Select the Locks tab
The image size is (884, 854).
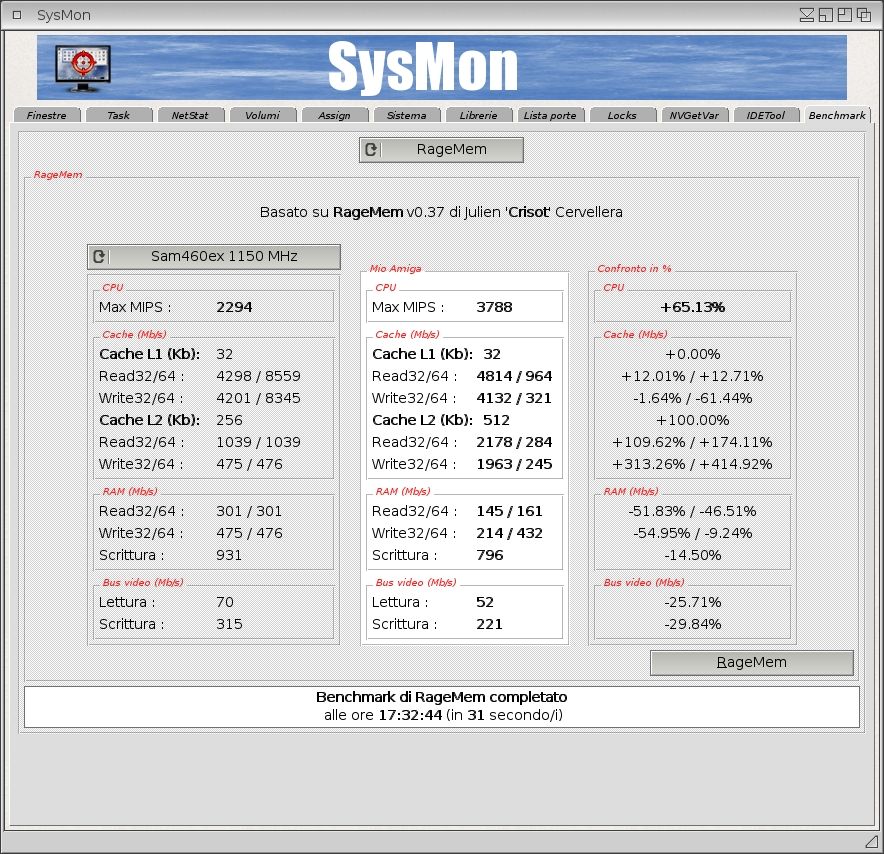tap(622, 116)
